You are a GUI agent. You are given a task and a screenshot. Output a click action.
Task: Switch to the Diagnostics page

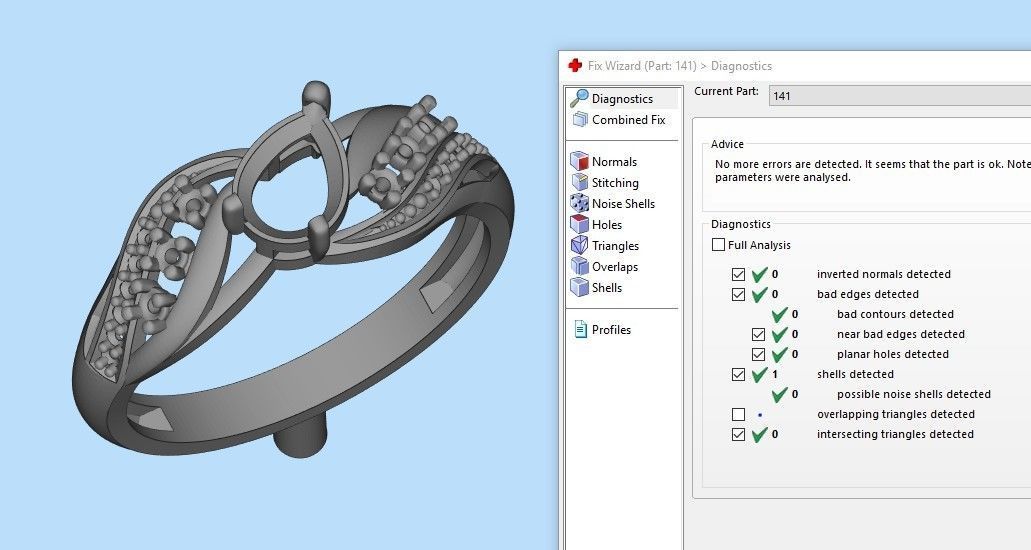pos(622,99)
